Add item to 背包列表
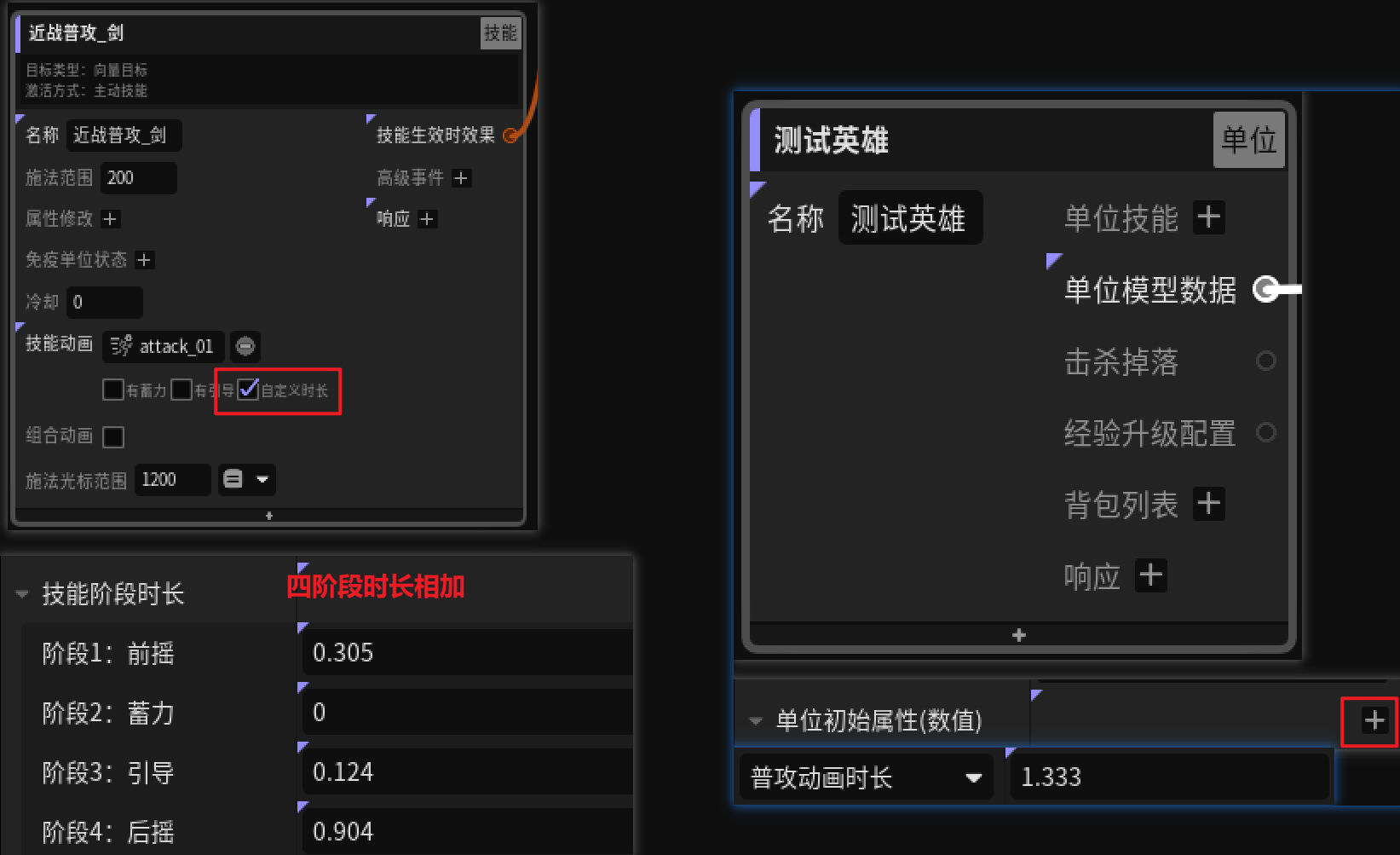Screen dimensions: 1400x855 [1208, 504]
